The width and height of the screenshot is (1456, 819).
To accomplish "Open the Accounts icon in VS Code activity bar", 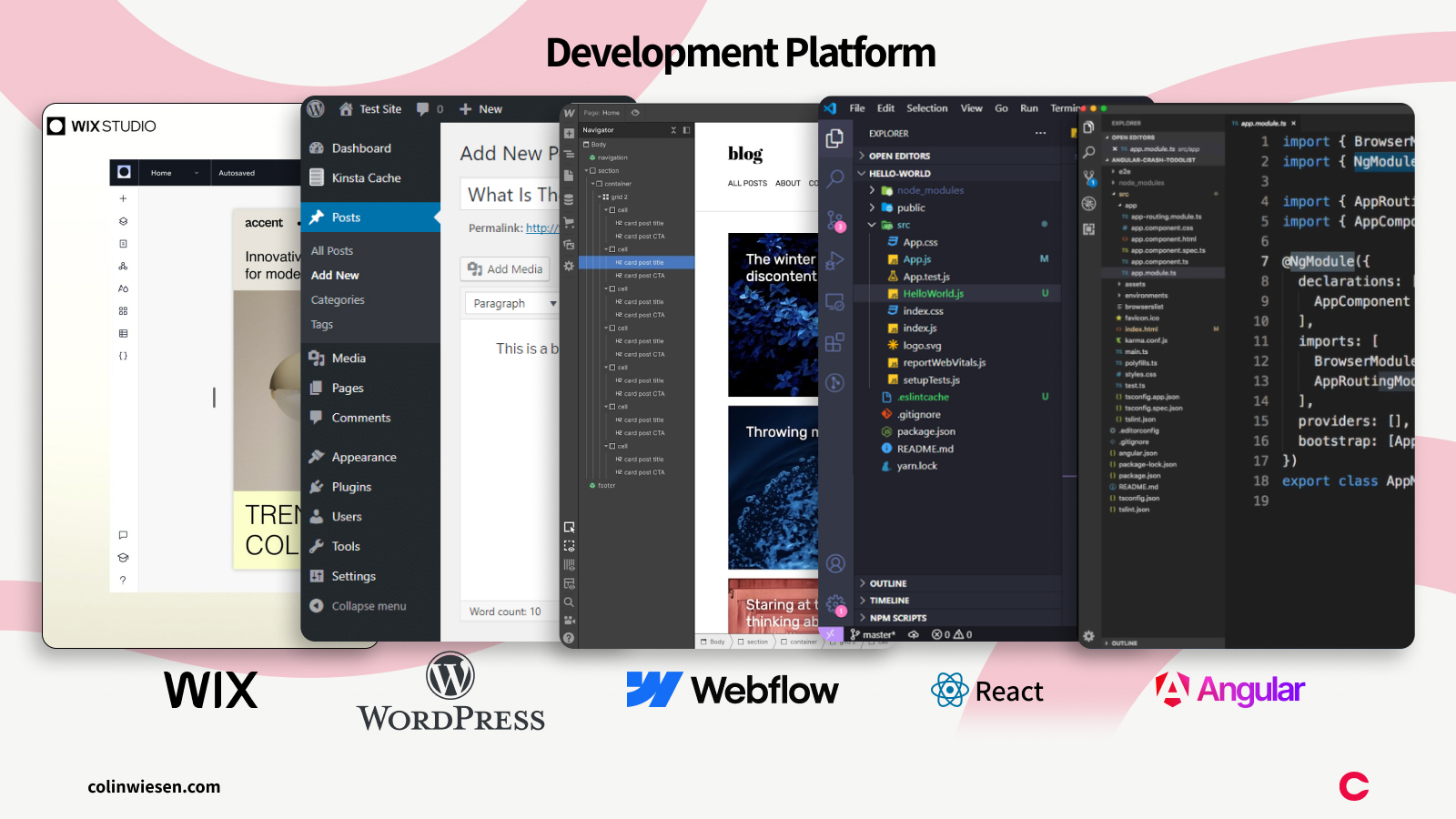I will 835,564.
